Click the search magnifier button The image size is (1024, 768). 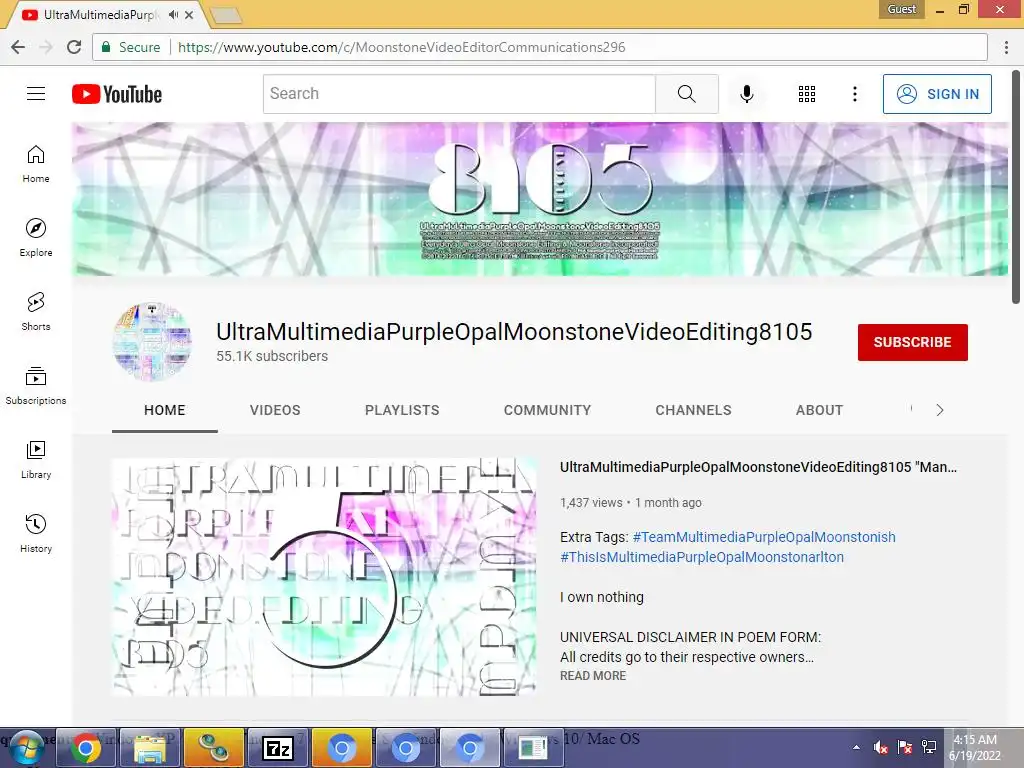686,94
